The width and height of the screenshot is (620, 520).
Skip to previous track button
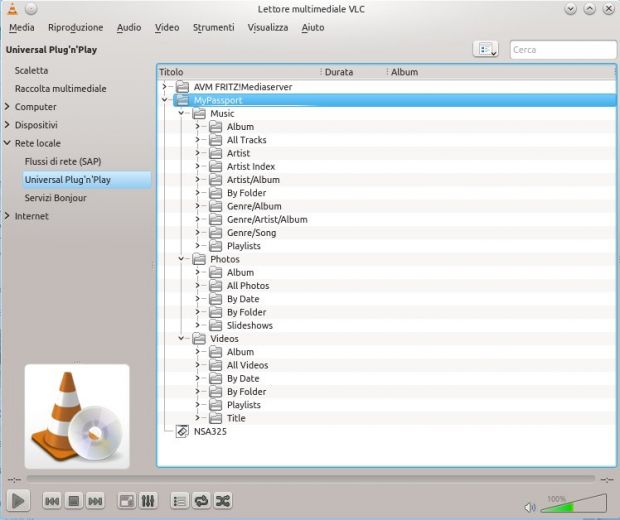[52, 501]
